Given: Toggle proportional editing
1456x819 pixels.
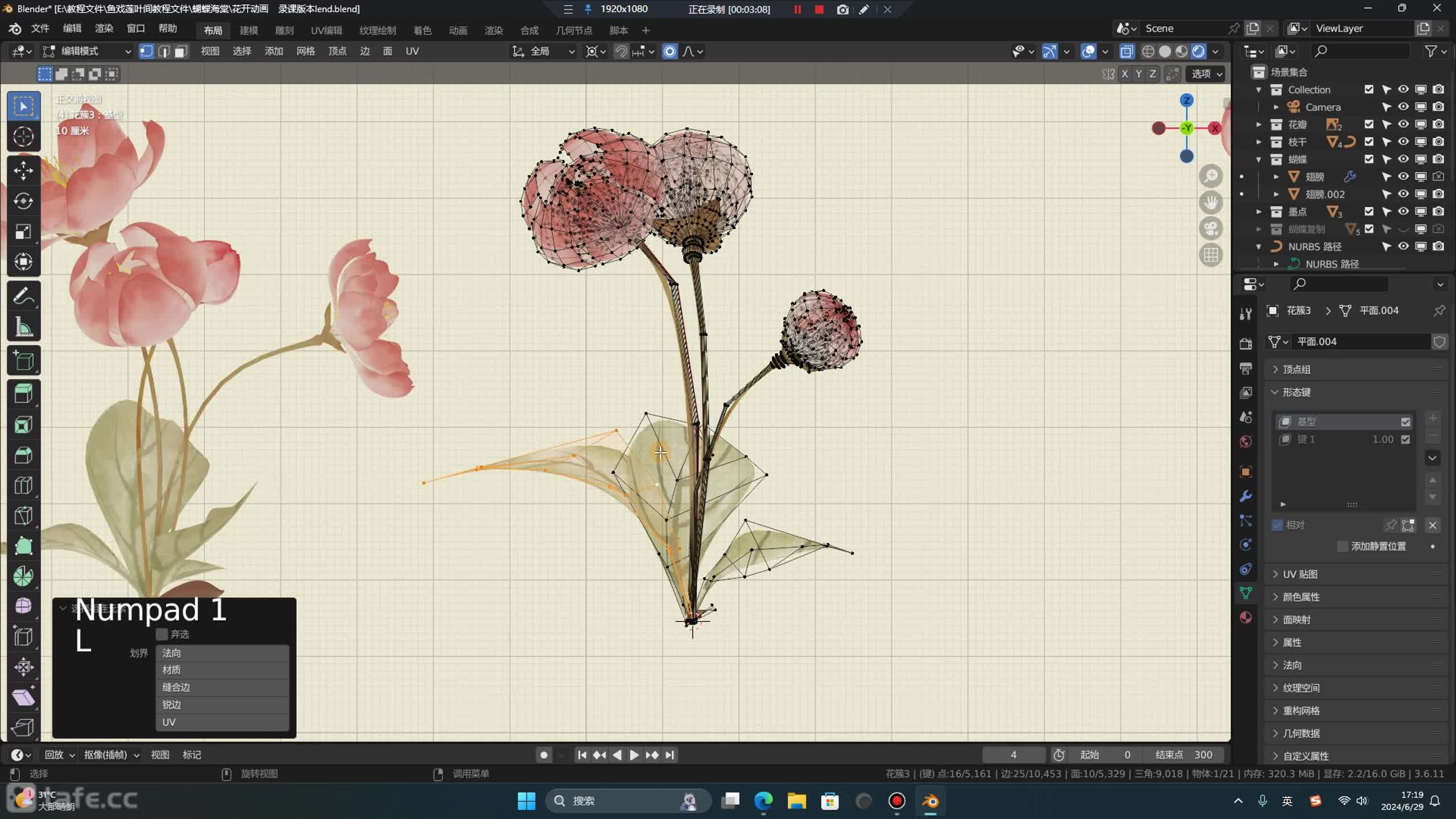Looking at the screenshot, I should [x=670, y=51].
